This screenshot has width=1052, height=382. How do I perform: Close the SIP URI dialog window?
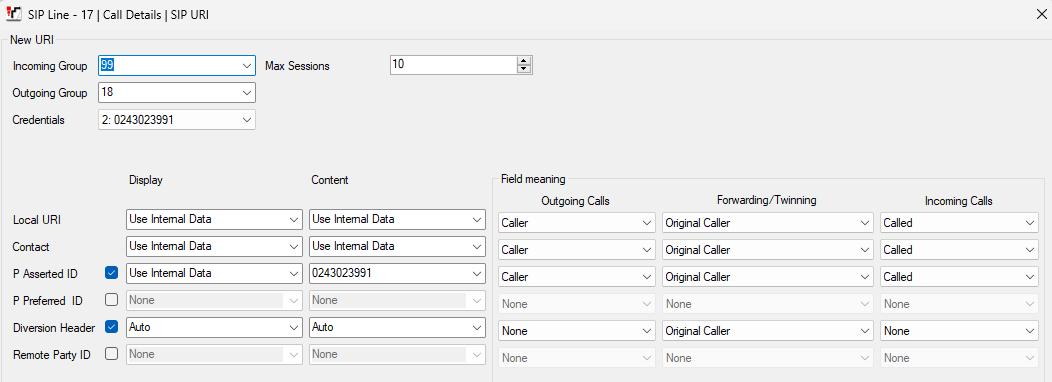click(1041, 14)
